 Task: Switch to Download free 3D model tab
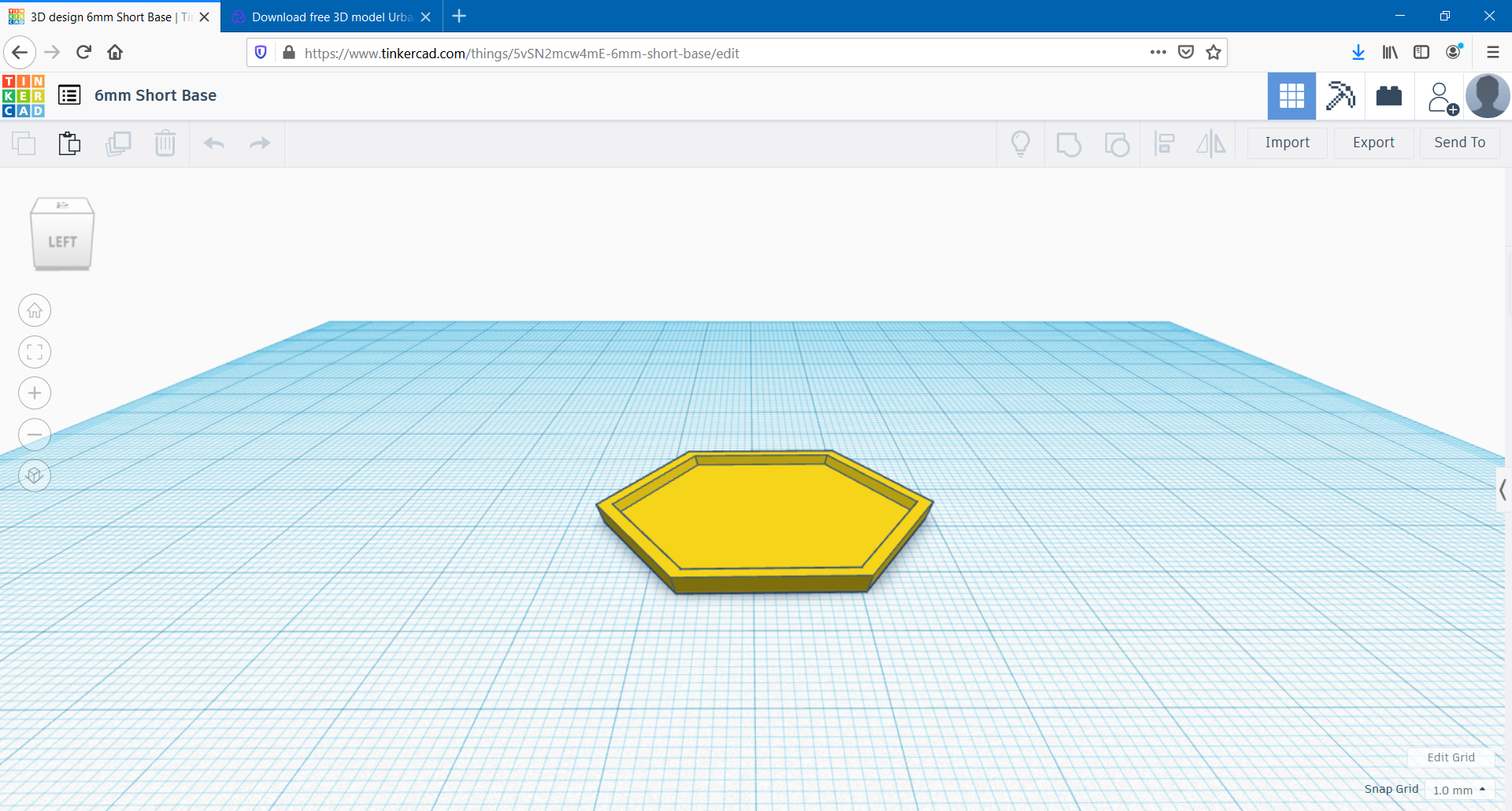click(x=331, y=17)
